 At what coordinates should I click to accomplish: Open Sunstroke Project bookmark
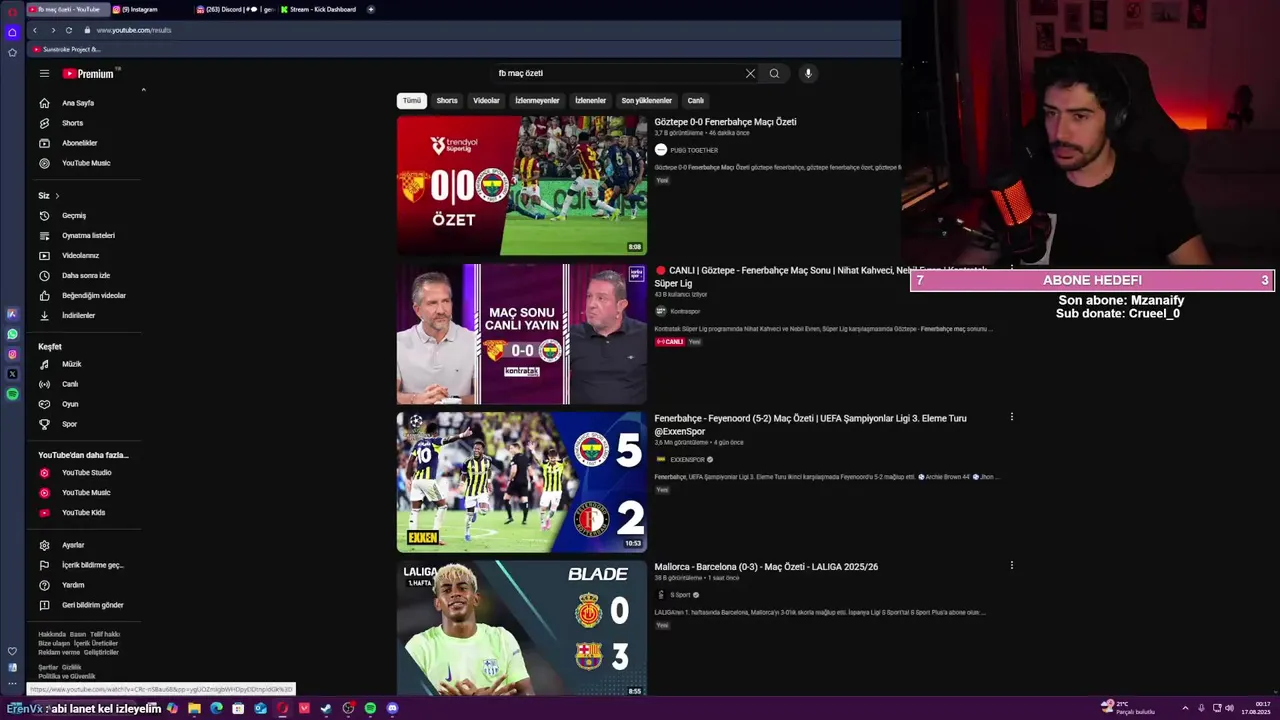coord(67,49)
